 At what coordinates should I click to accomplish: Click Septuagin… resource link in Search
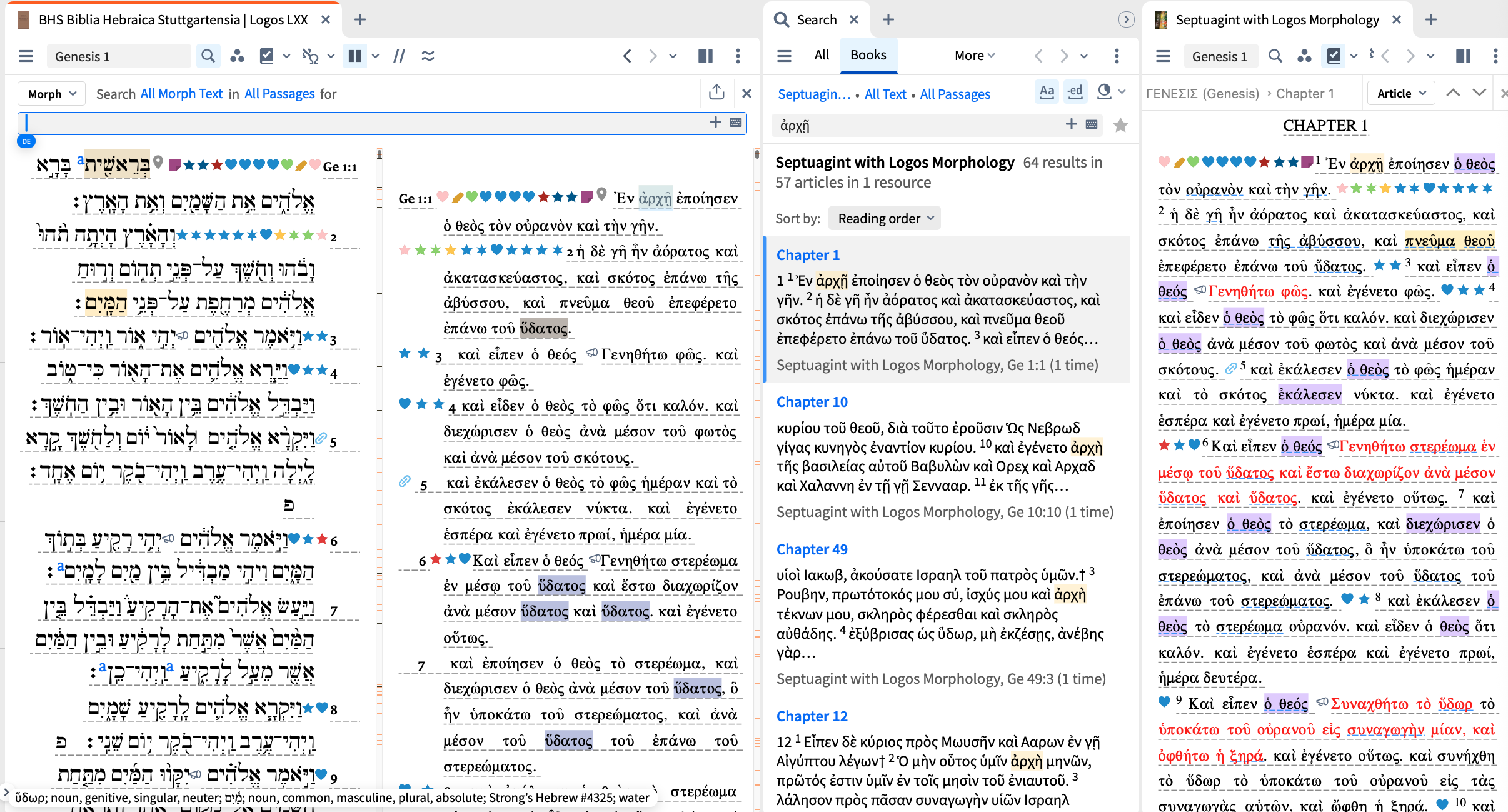(814, 94)
